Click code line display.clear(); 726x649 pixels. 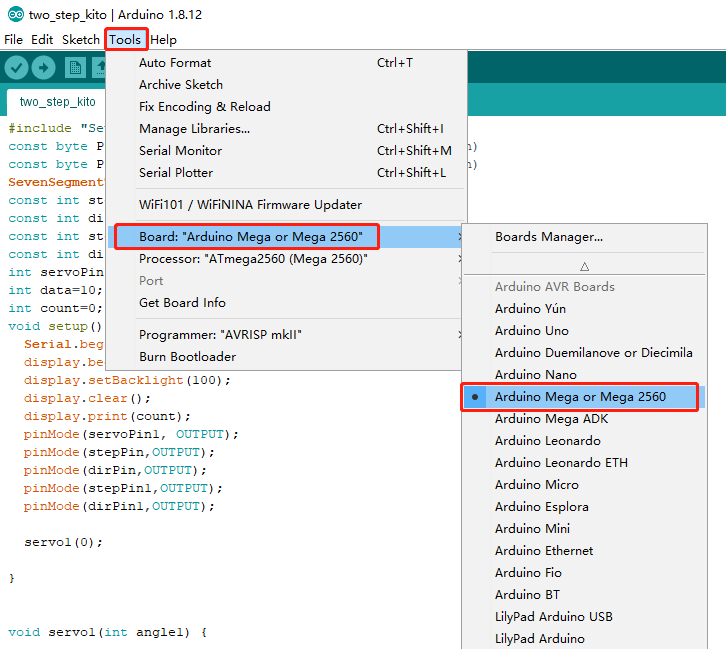tap(87, 399)
